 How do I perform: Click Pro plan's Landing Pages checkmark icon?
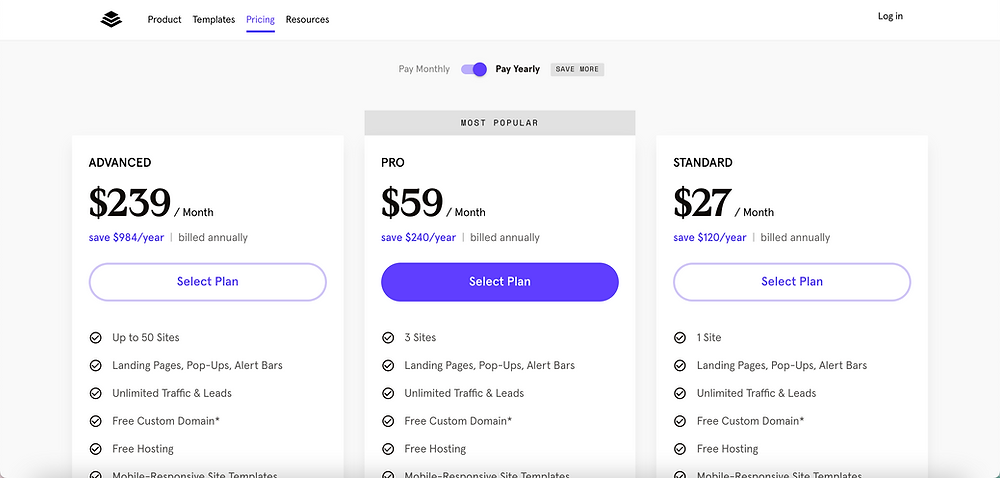pos(388,366)
